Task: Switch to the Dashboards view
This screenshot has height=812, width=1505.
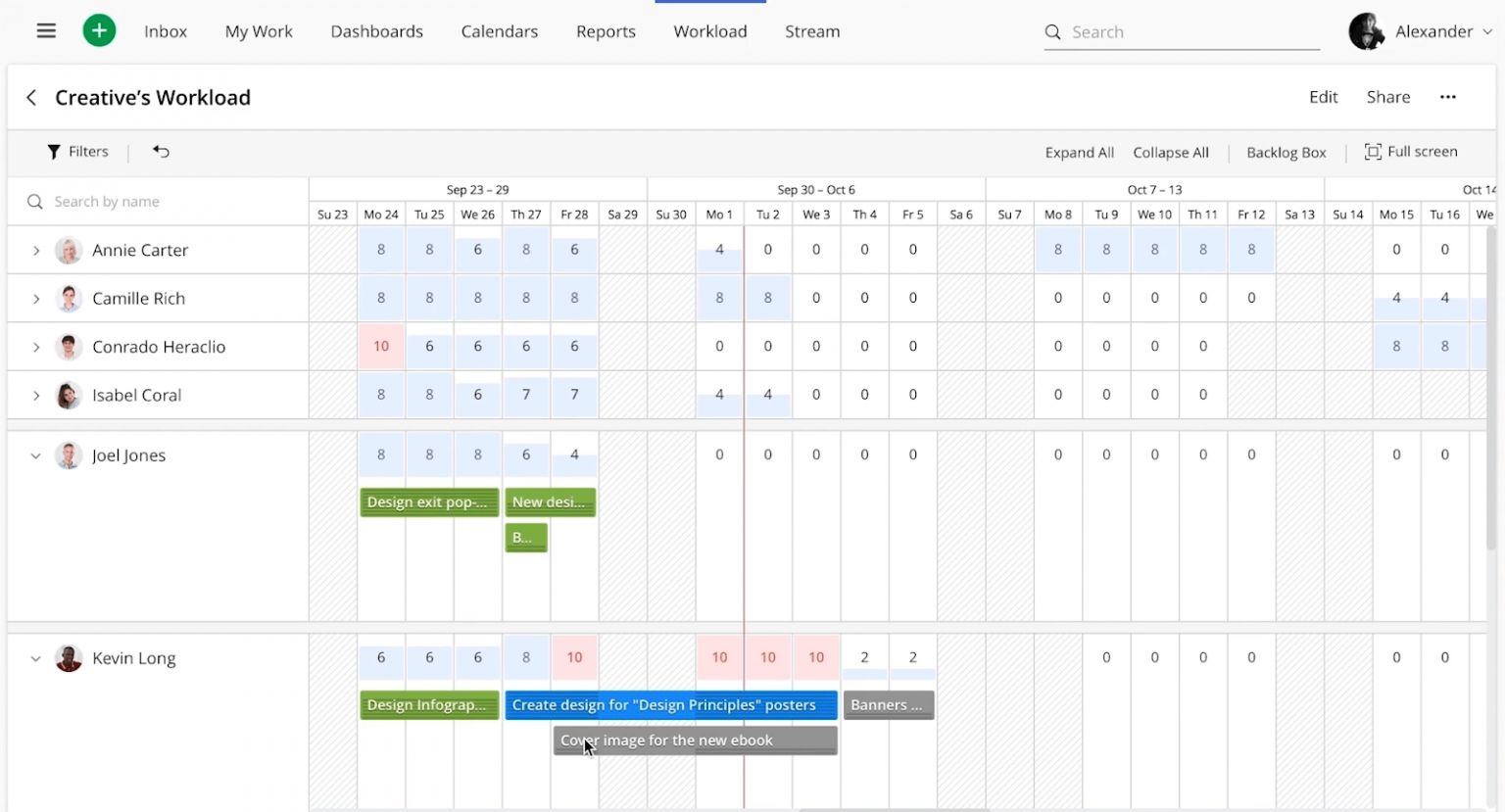Action: (376, 30)
